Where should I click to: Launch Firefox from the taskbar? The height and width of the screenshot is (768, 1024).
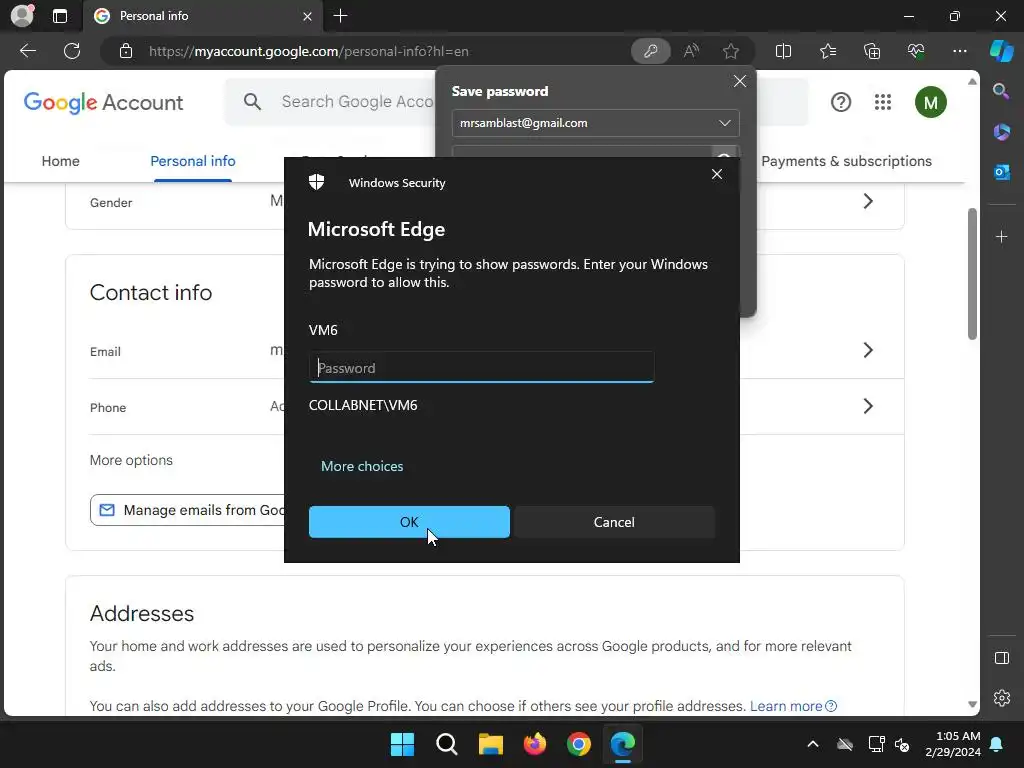pyautogui.click(x=535, y=744)
